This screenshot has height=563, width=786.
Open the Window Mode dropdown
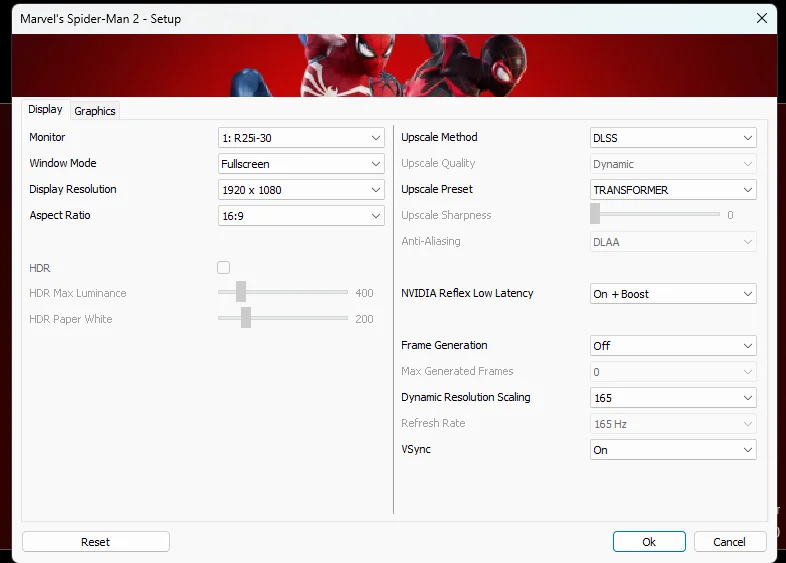point(301,164)
